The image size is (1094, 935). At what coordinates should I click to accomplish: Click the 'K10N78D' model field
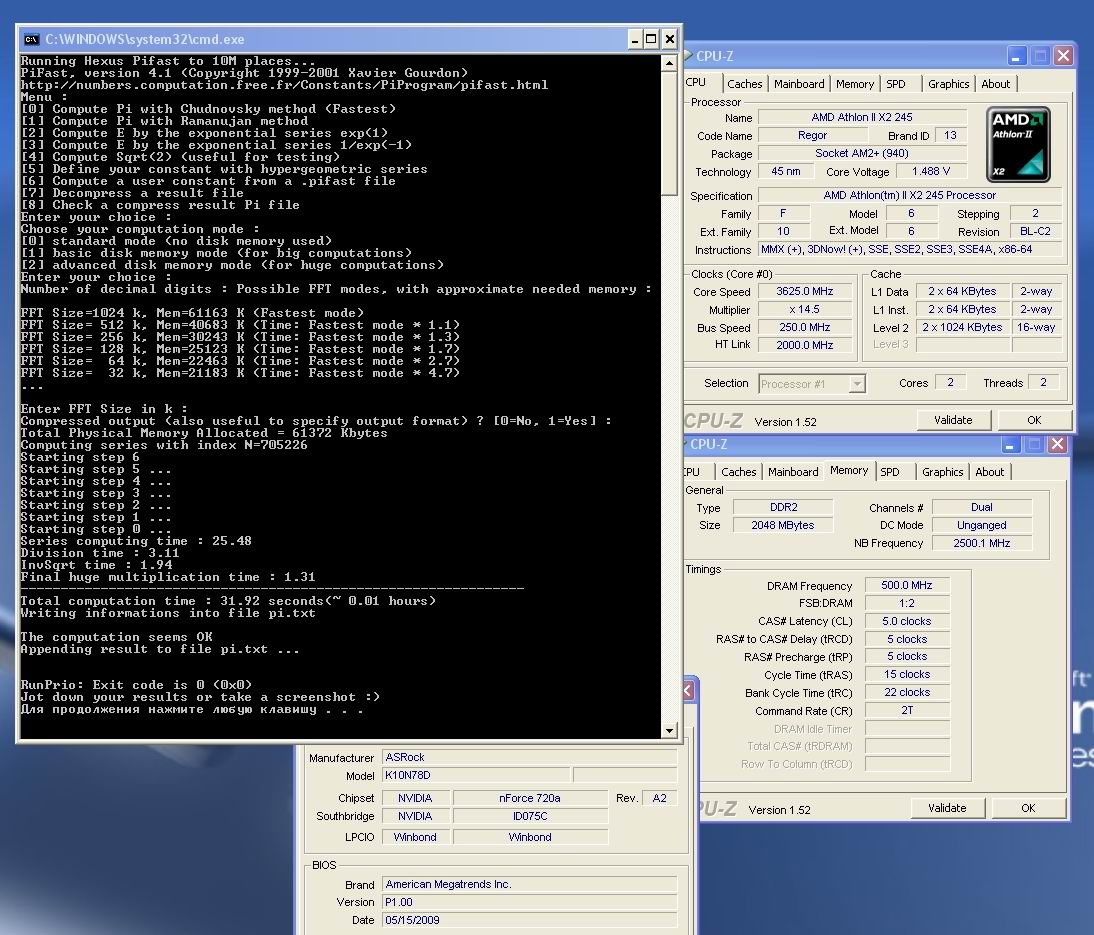(x=477, y=775)
